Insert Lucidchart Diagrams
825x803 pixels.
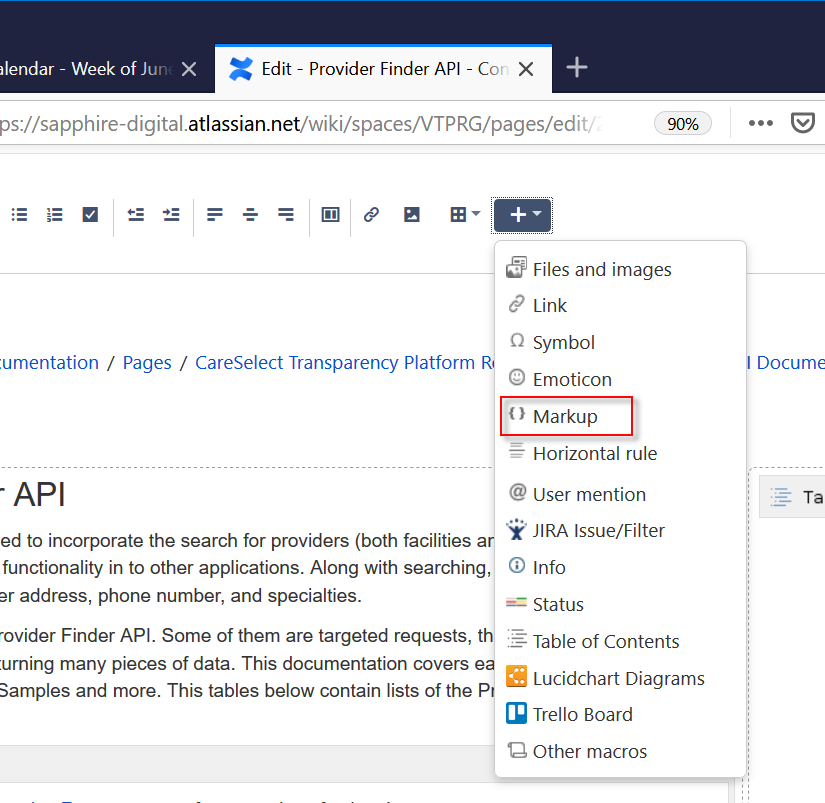point(620,678)
